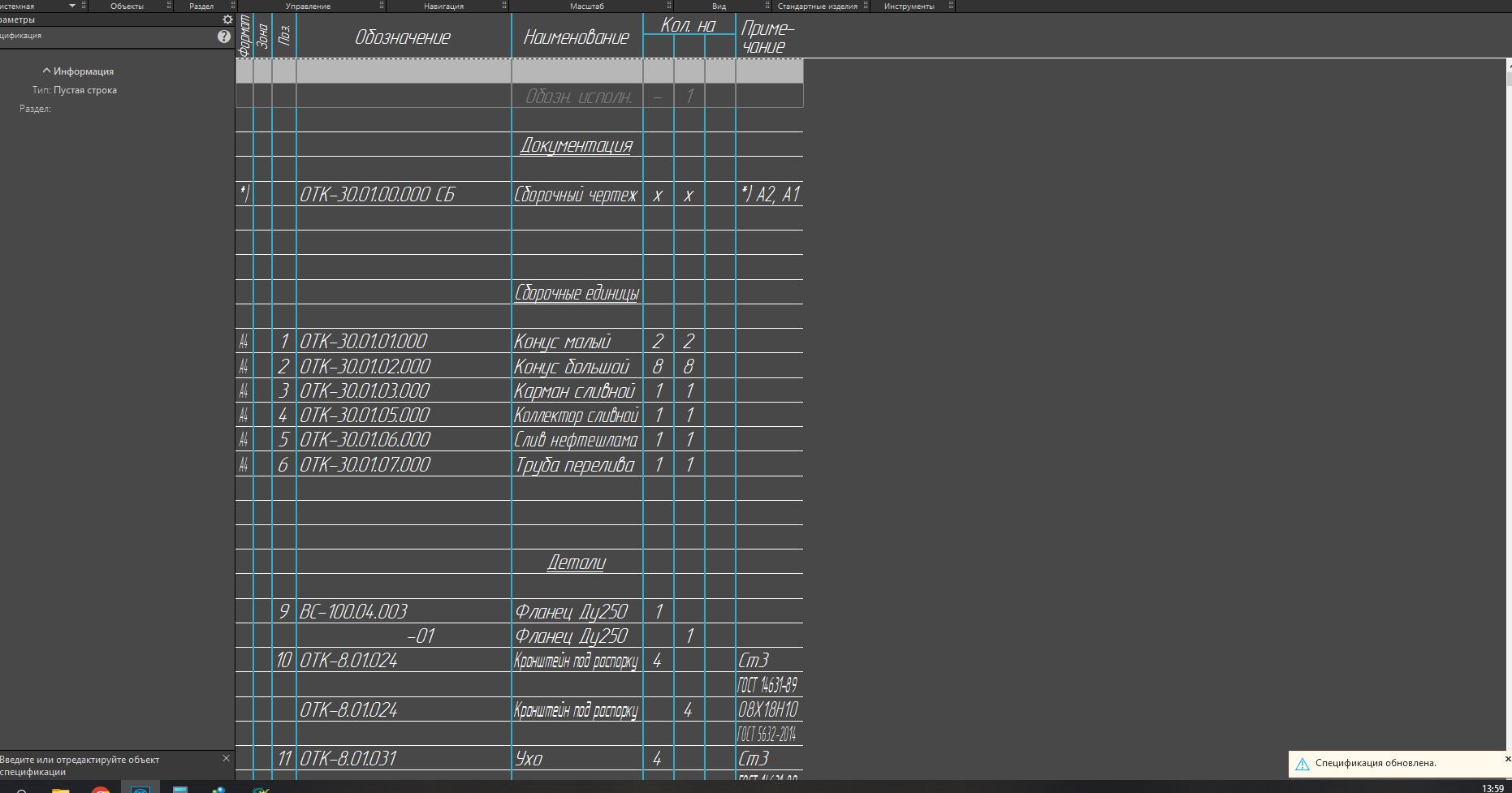Open the Управление toolbar panel
The height and width of the screenshot is (793, 1512).
pyautogui.click(x=308, y=6)
